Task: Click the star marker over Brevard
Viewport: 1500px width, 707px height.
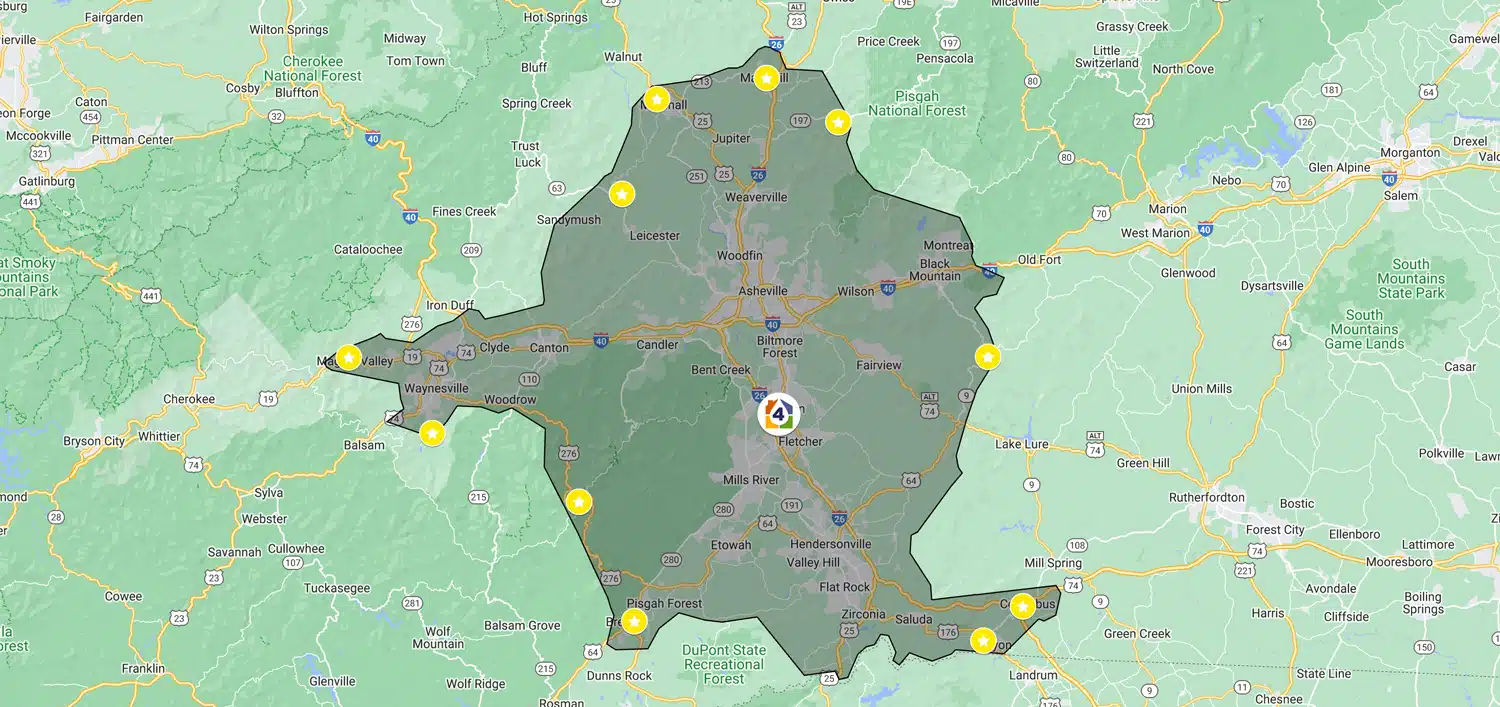Action: pyautogui.click(x=634, y=622)
